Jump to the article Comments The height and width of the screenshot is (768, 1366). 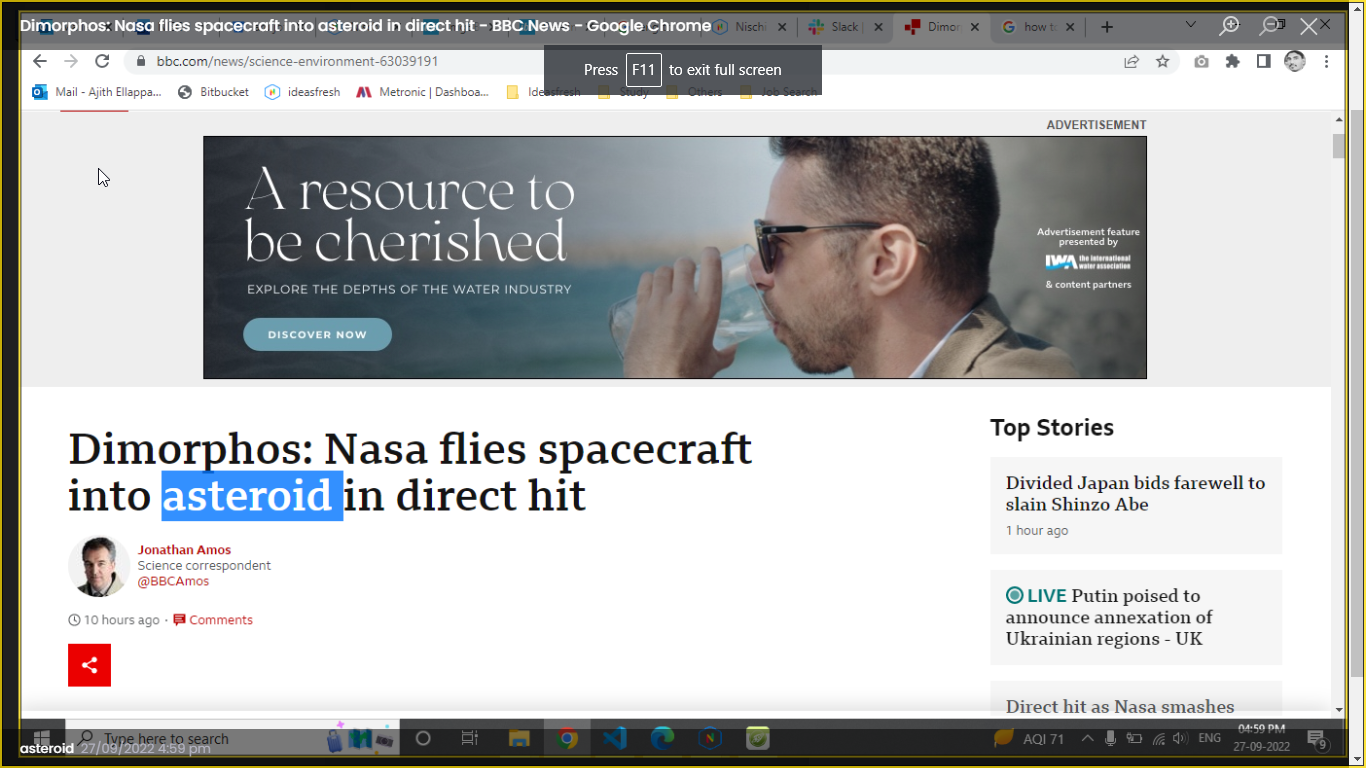click(x=213, y=620)
